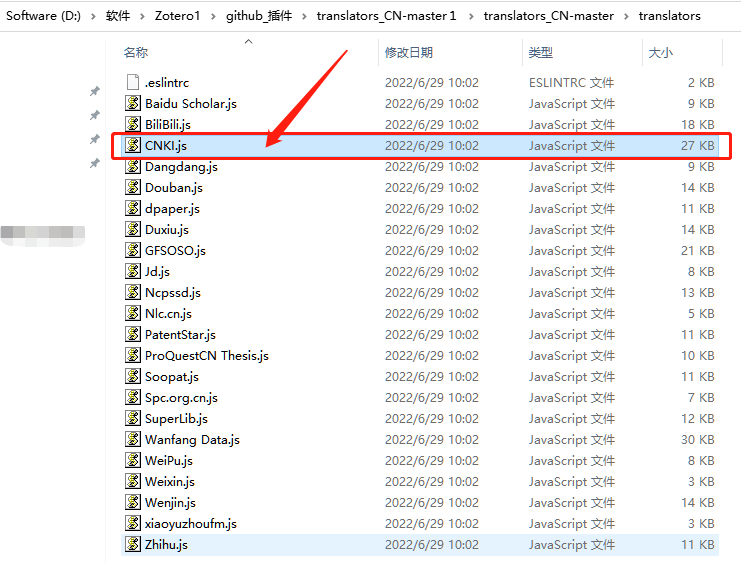Click the Ncpssd.js file icon
Screen dimensions: 741x564
pyautogui.click(x=133, y=292)
